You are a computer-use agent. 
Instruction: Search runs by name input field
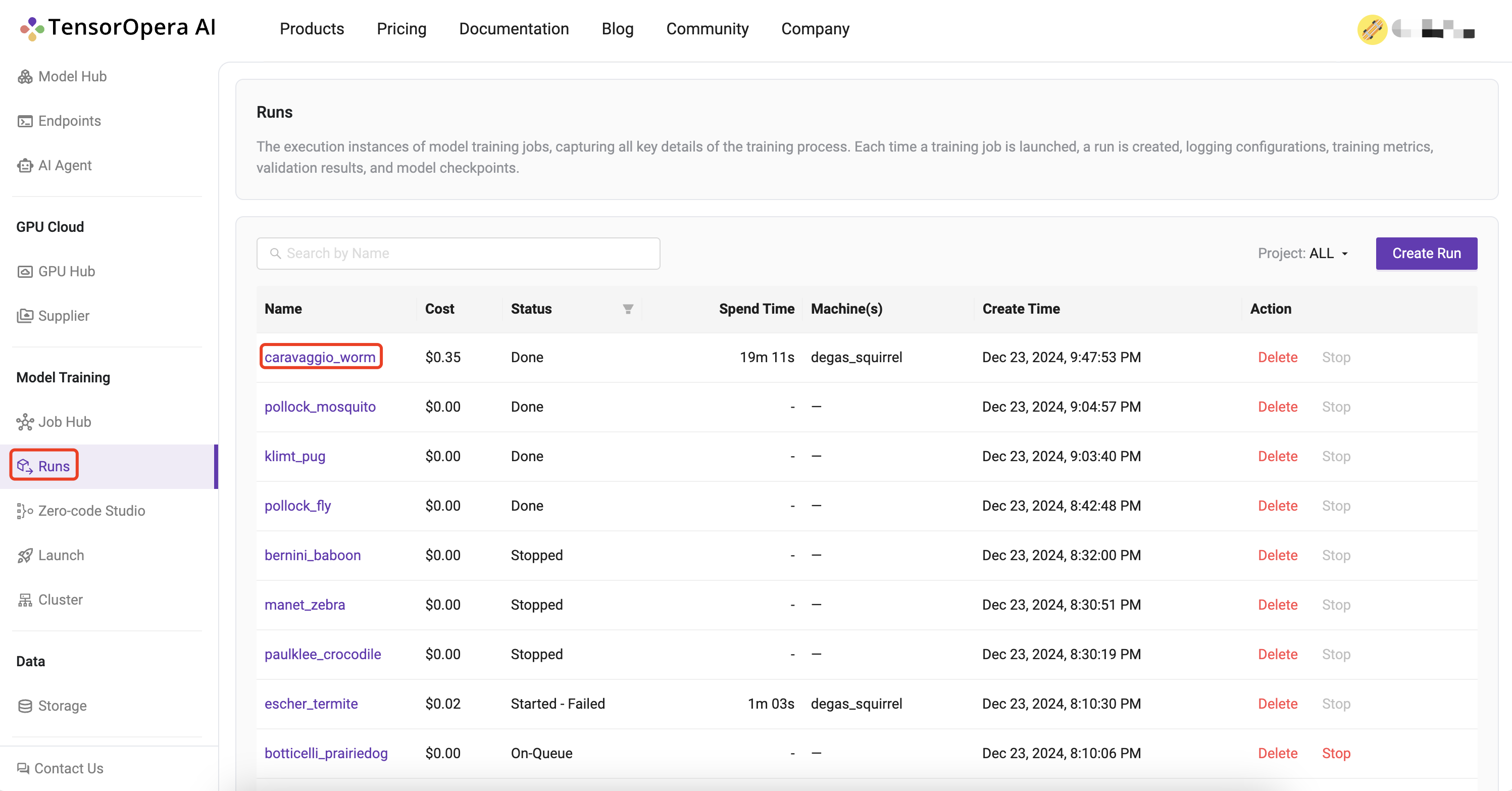458,253
